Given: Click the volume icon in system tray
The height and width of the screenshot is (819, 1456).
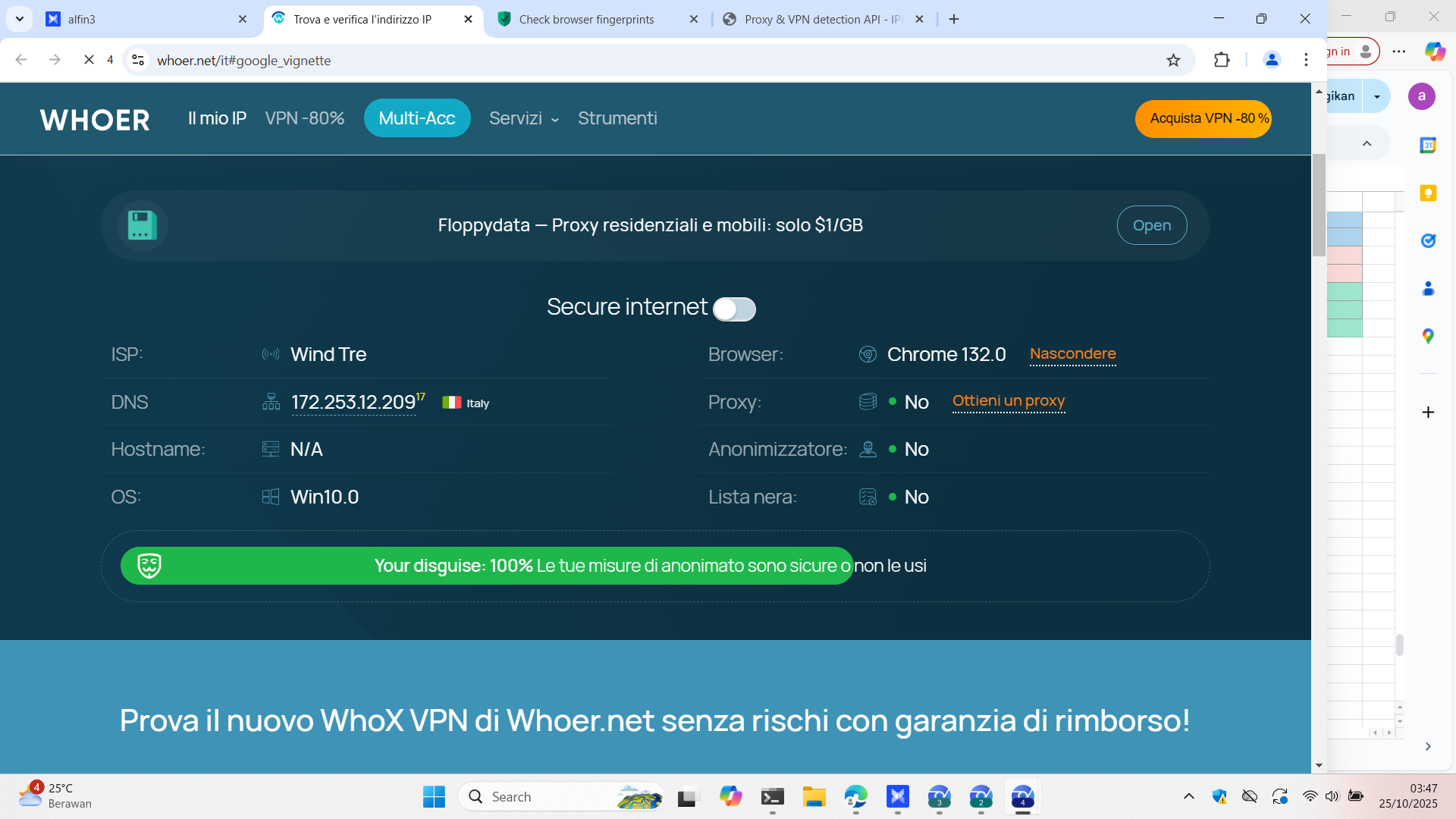Looking at the screenshot, I should tap(1332, 796).
